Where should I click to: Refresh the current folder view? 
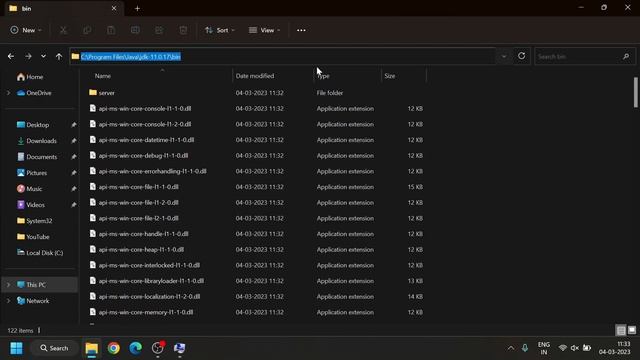click(522, 56)
